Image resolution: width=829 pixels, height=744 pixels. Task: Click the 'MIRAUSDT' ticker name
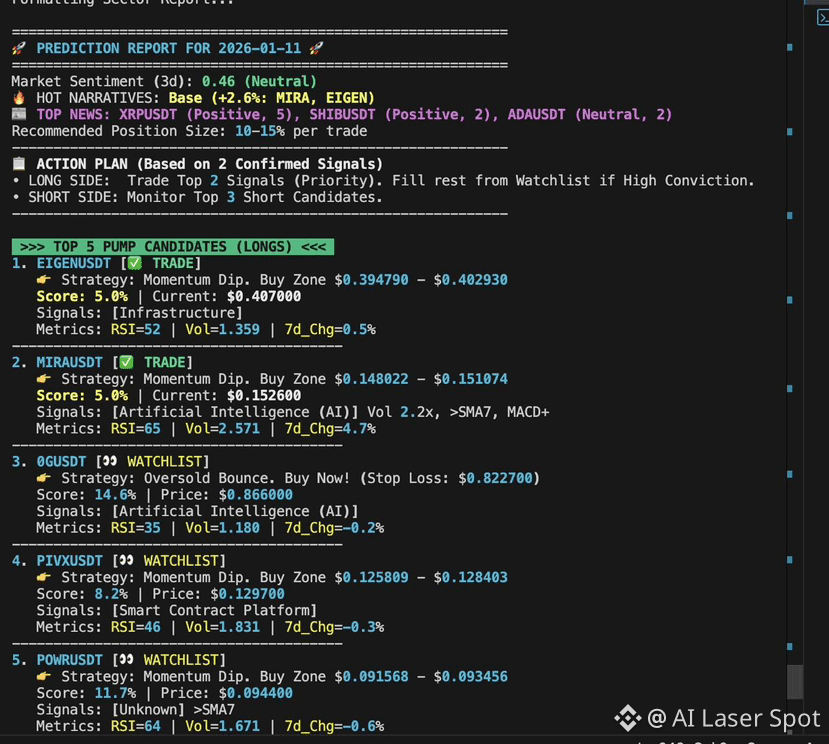[69, 362]
